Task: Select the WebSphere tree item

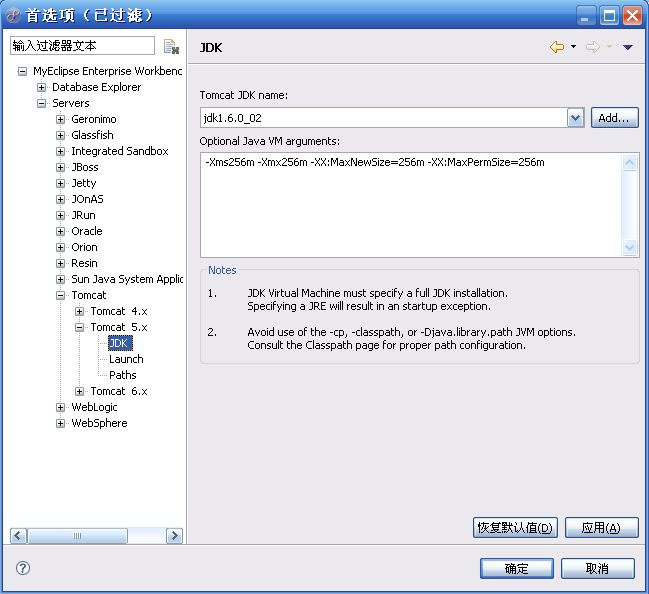Action: [x=99, y=423]
